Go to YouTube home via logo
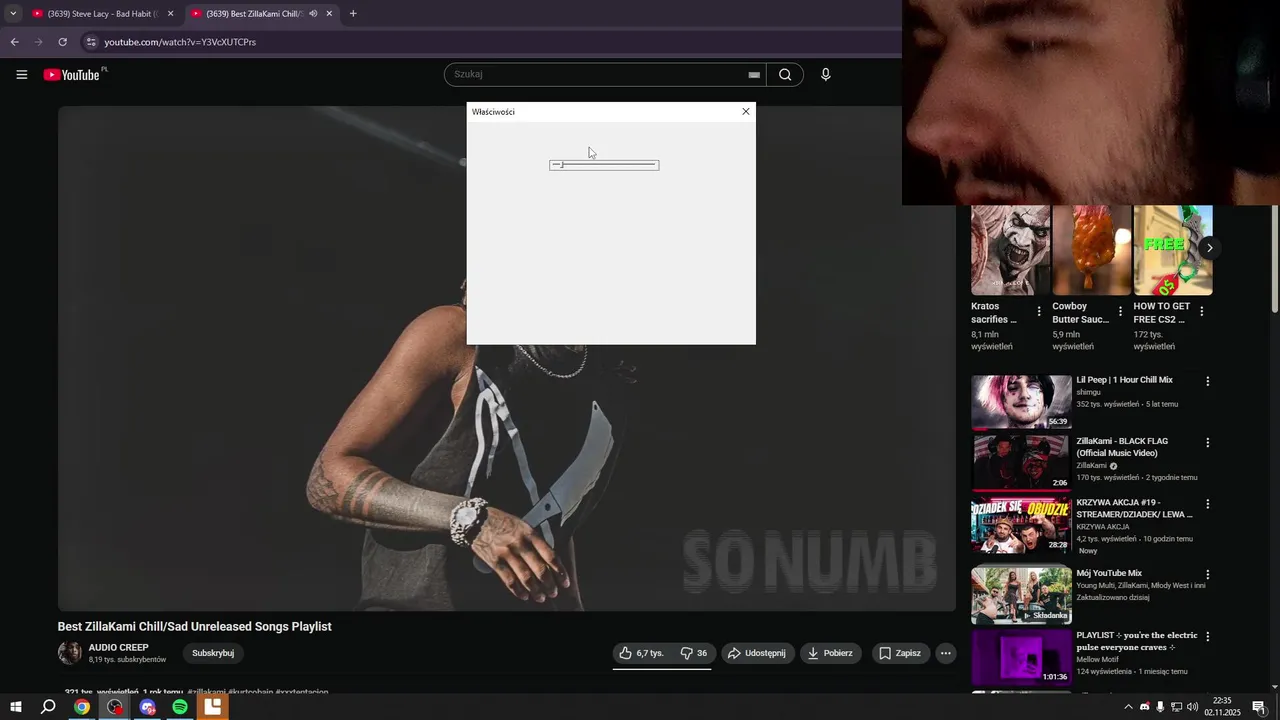 click(x=72, y=75)
